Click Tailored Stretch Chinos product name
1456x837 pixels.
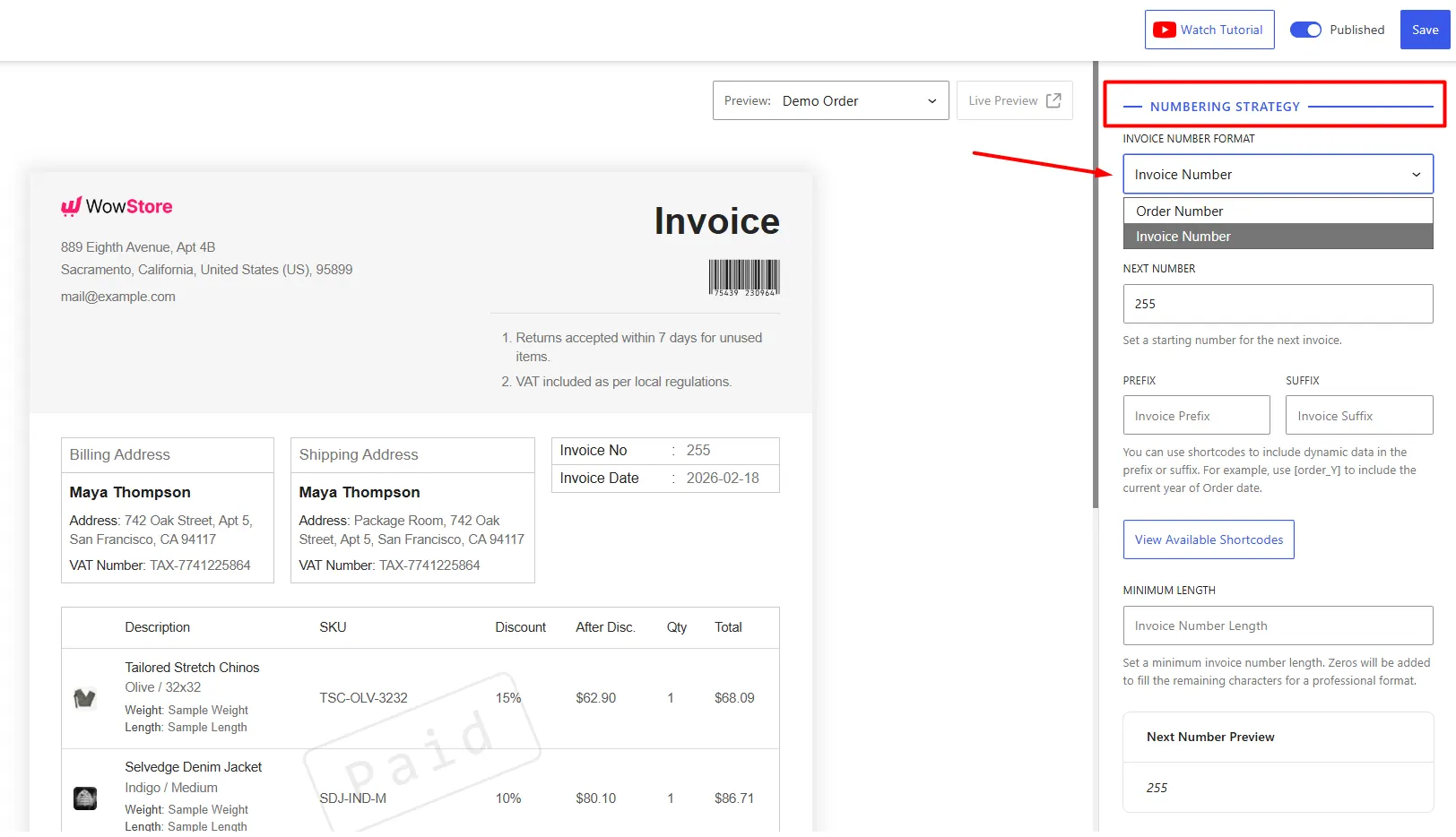coord(192,668)
